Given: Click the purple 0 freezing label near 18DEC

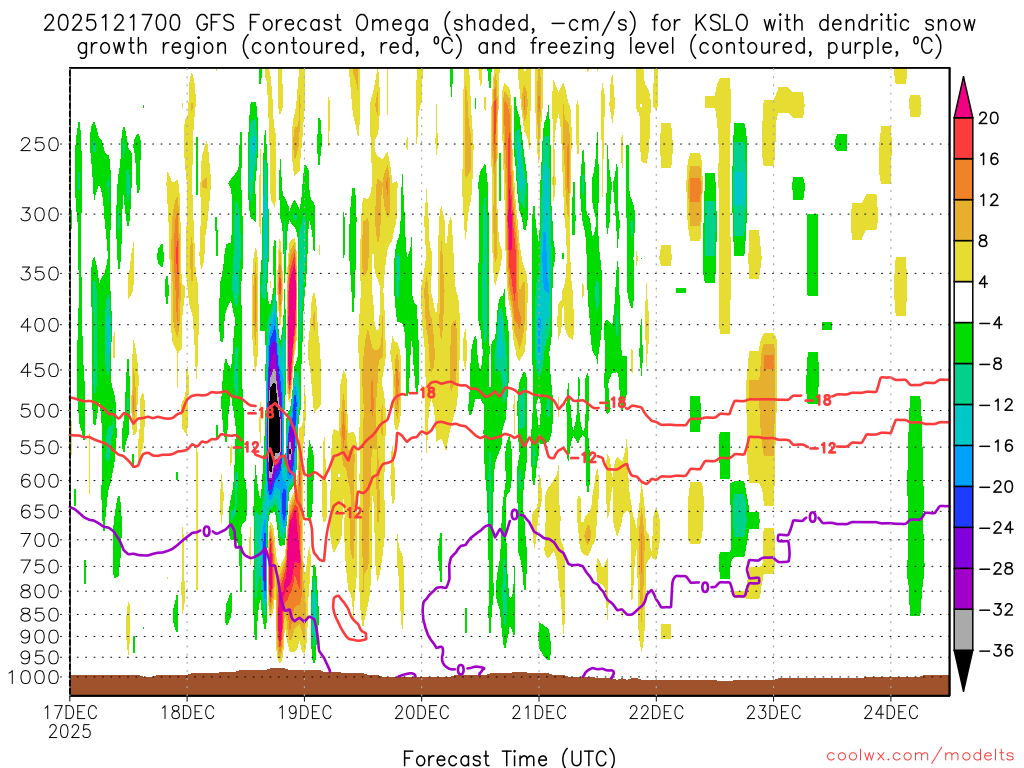Looking at the screenshot, I should (x=206, y=532).
